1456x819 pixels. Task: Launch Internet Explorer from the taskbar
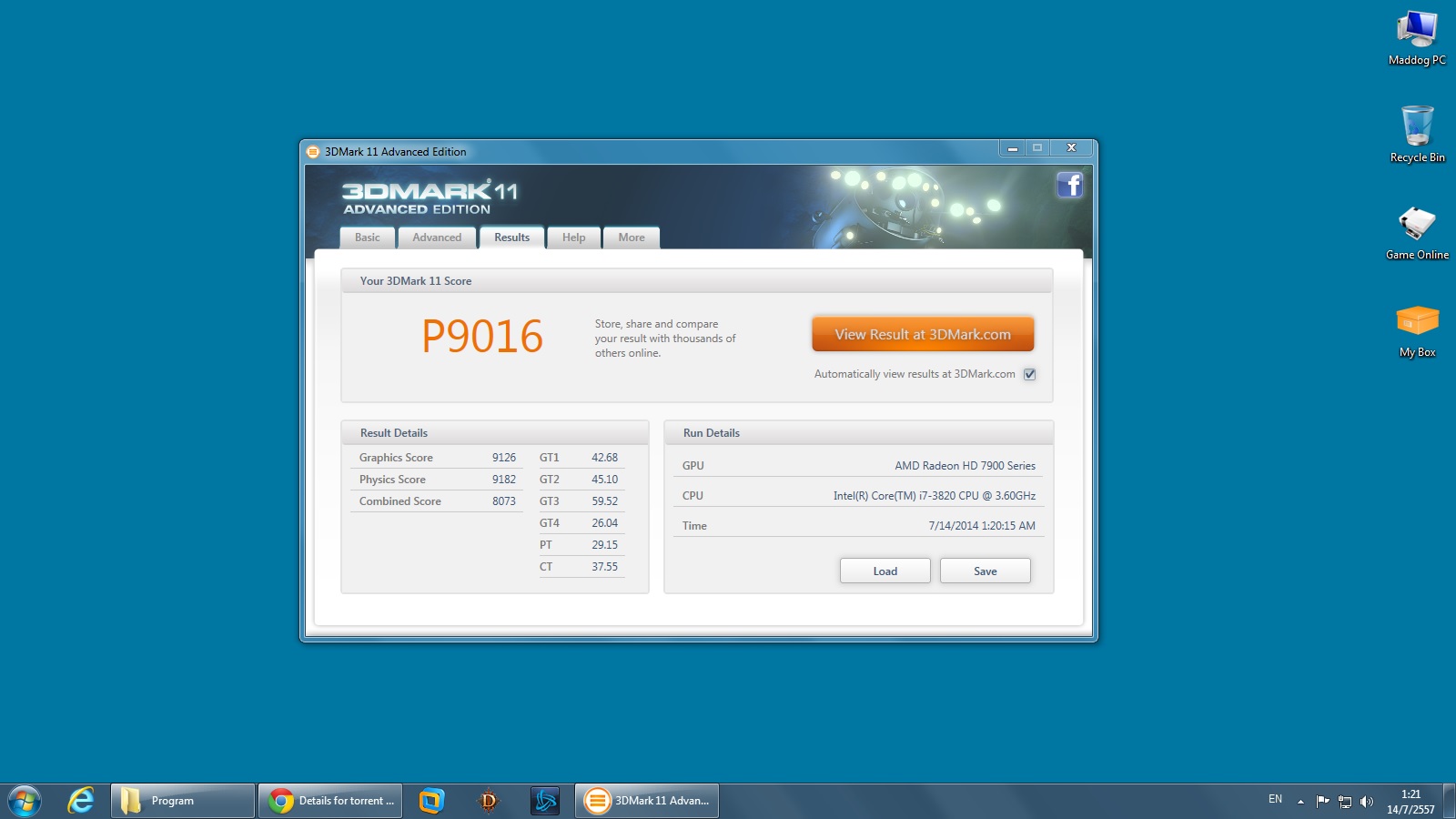click(x=81, y=801)
